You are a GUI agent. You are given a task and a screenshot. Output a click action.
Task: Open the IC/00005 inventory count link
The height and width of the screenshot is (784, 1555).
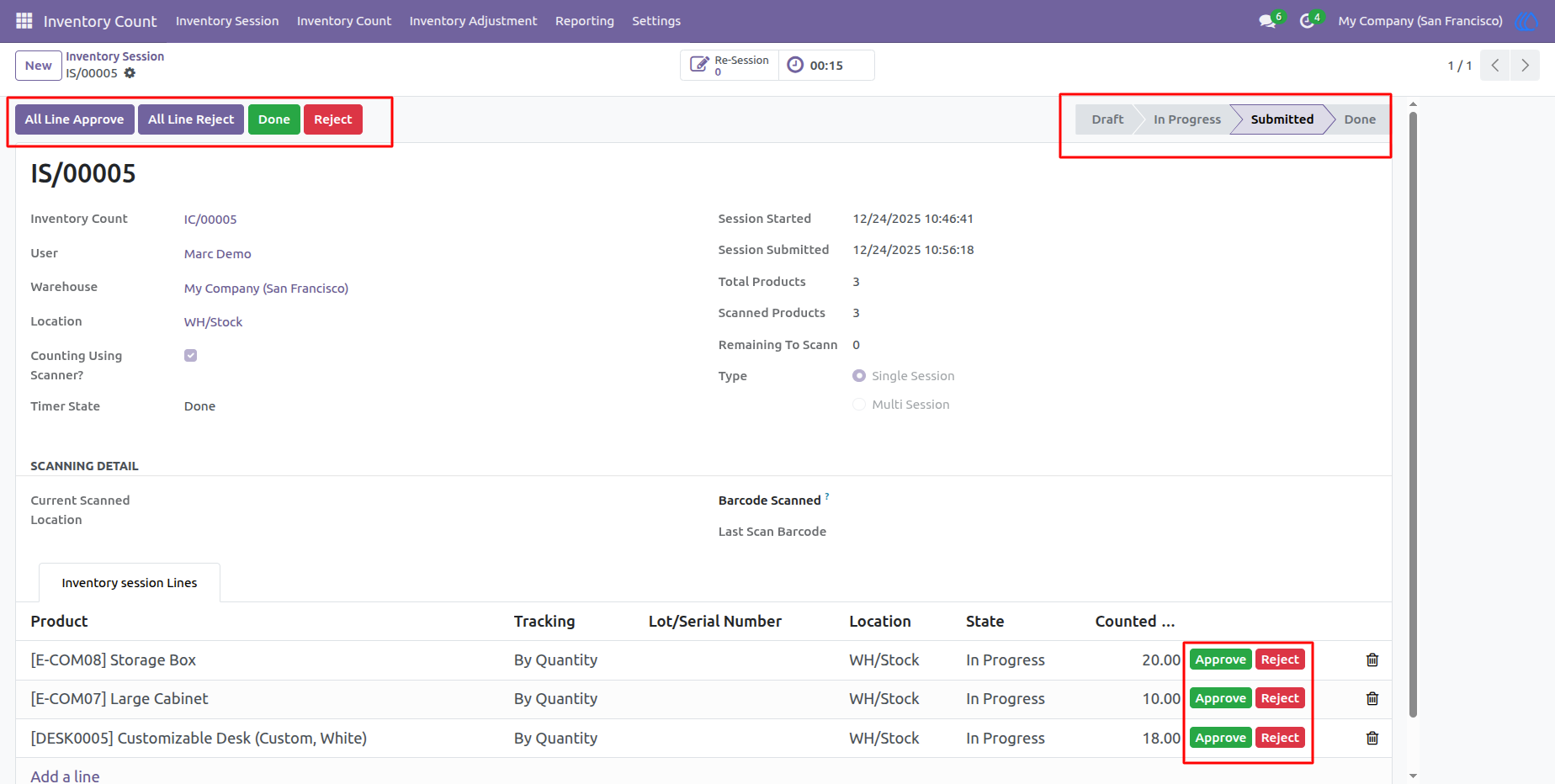[x=210, y=220]
